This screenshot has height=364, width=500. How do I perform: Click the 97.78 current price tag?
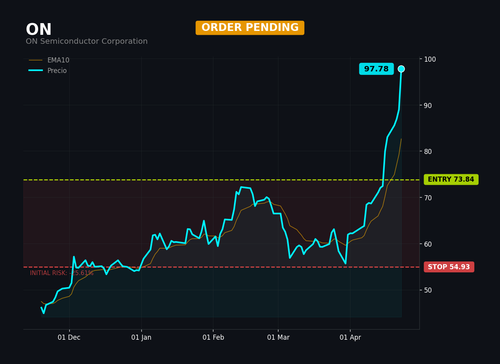pyautogui.click(x=376, y=69)
